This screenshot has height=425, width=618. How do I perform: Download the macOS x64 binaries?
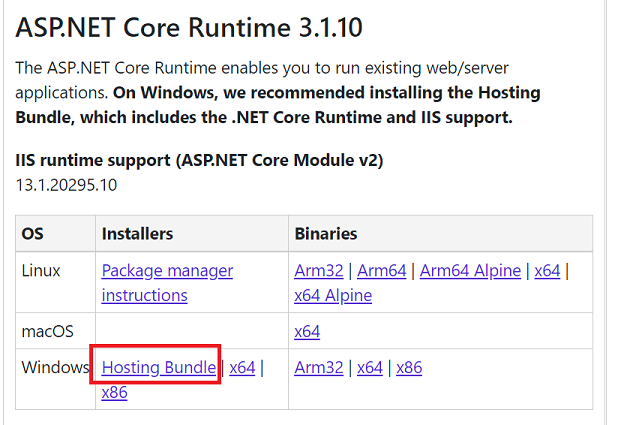pyautogui.click(x=307, y=331)
